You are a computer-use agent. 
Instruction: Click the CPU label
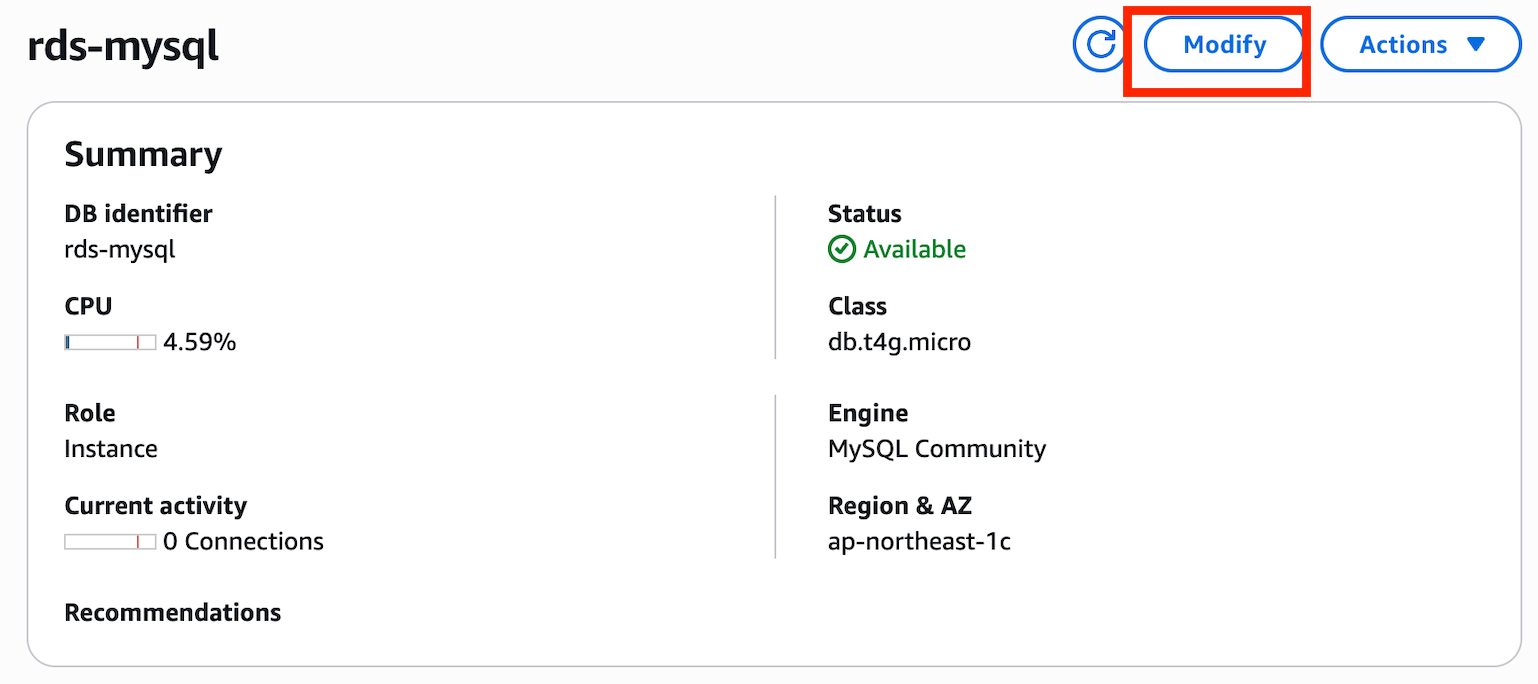coord(88,306)
